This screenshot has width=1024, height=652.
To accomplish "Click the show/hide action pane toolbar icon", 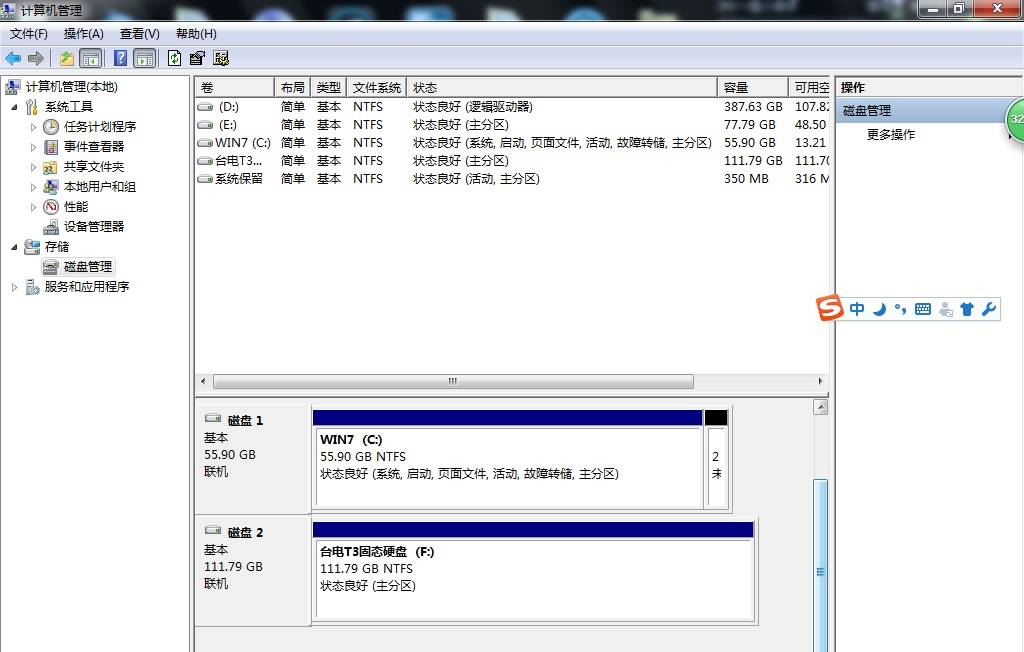I will pyautogui.click(x=143, y=58).
